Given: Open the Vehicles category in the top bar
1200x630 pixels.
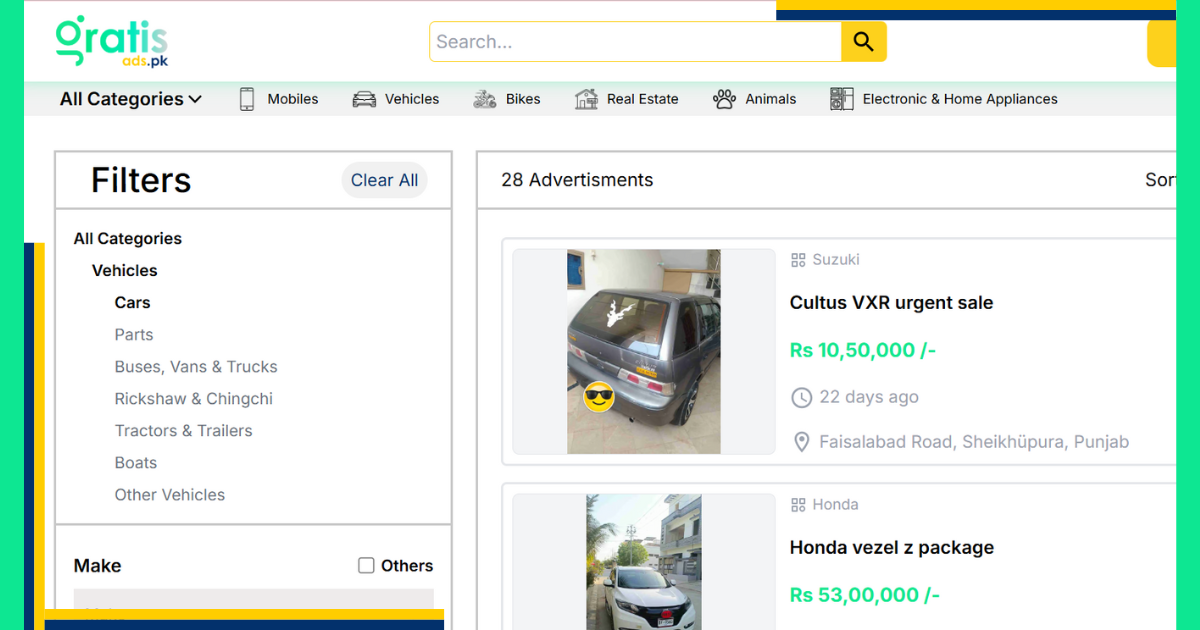Looking at the screenshot, I should pos(412,99).
